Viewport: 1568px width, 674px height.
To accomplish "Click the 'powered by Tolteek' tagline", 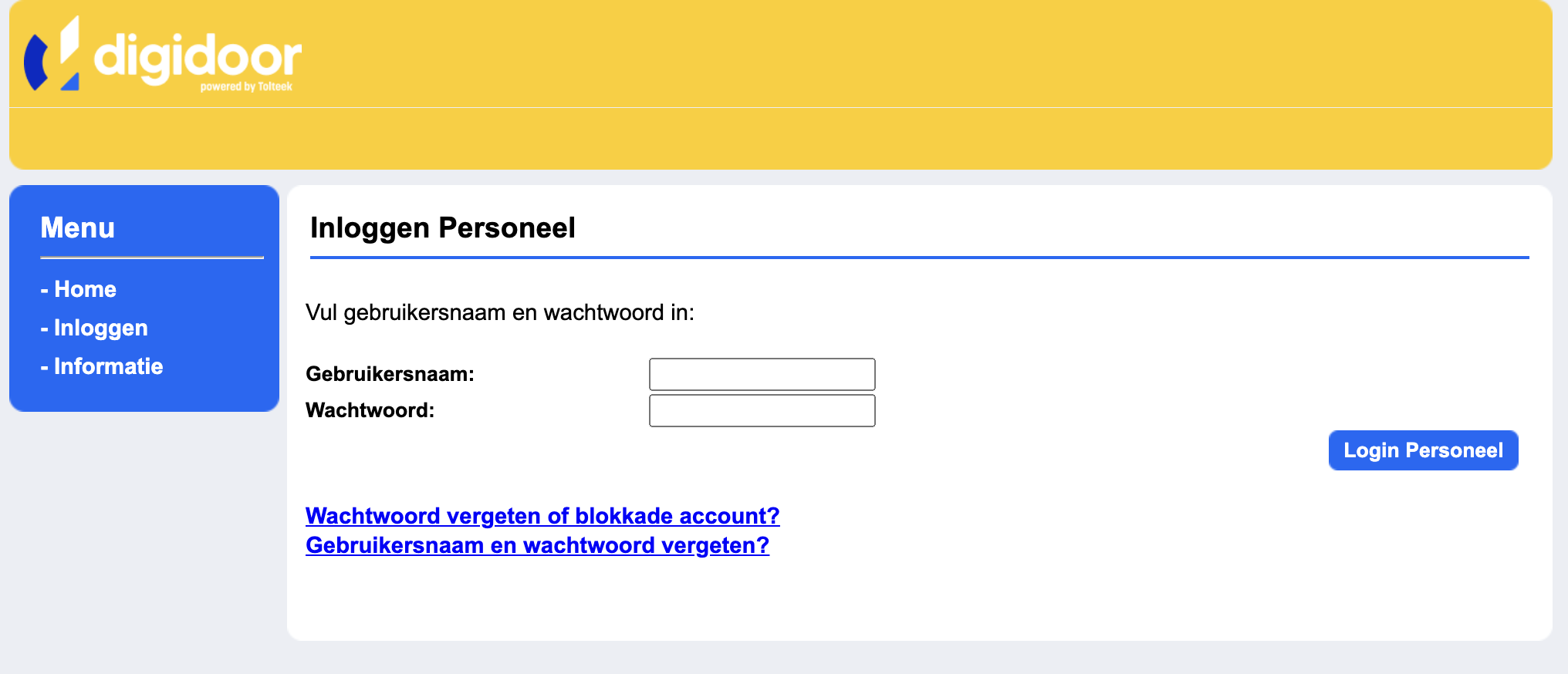I will [246, 87].
